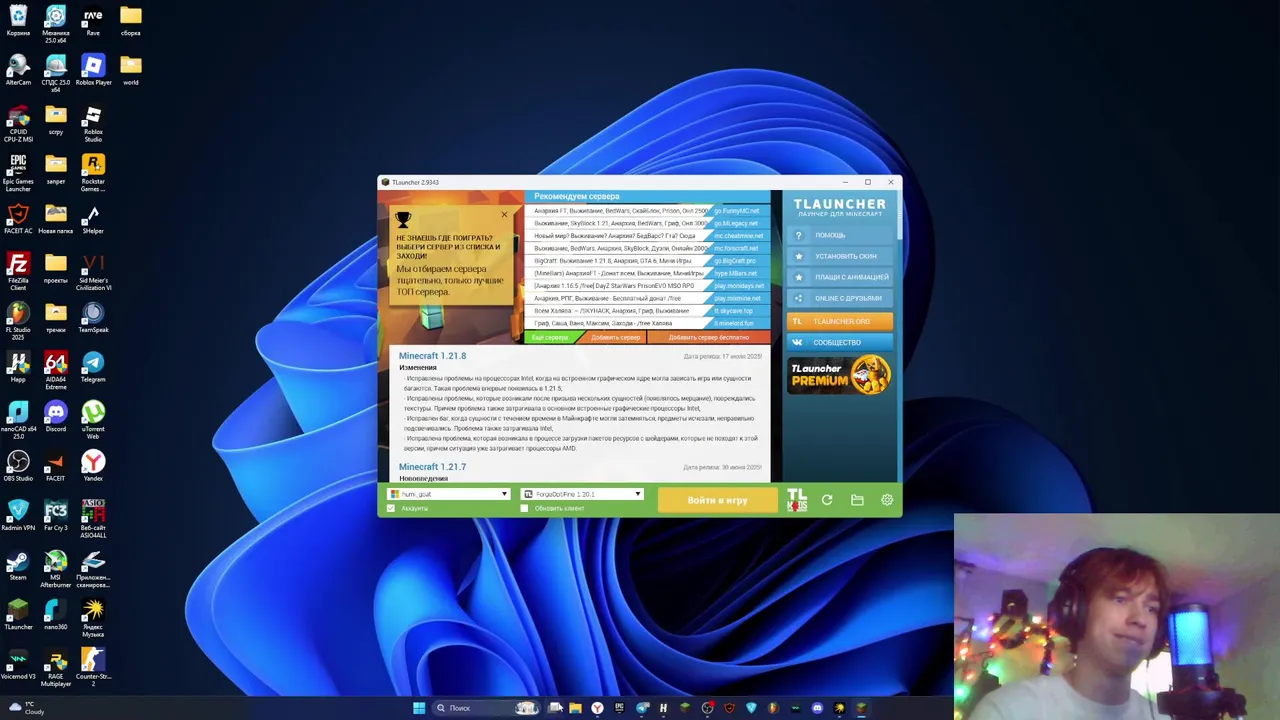This screenshot has width=1280, height=720.
Task: Open the Windows Start button
Action: pyautogui.click(x=419, y=708)
